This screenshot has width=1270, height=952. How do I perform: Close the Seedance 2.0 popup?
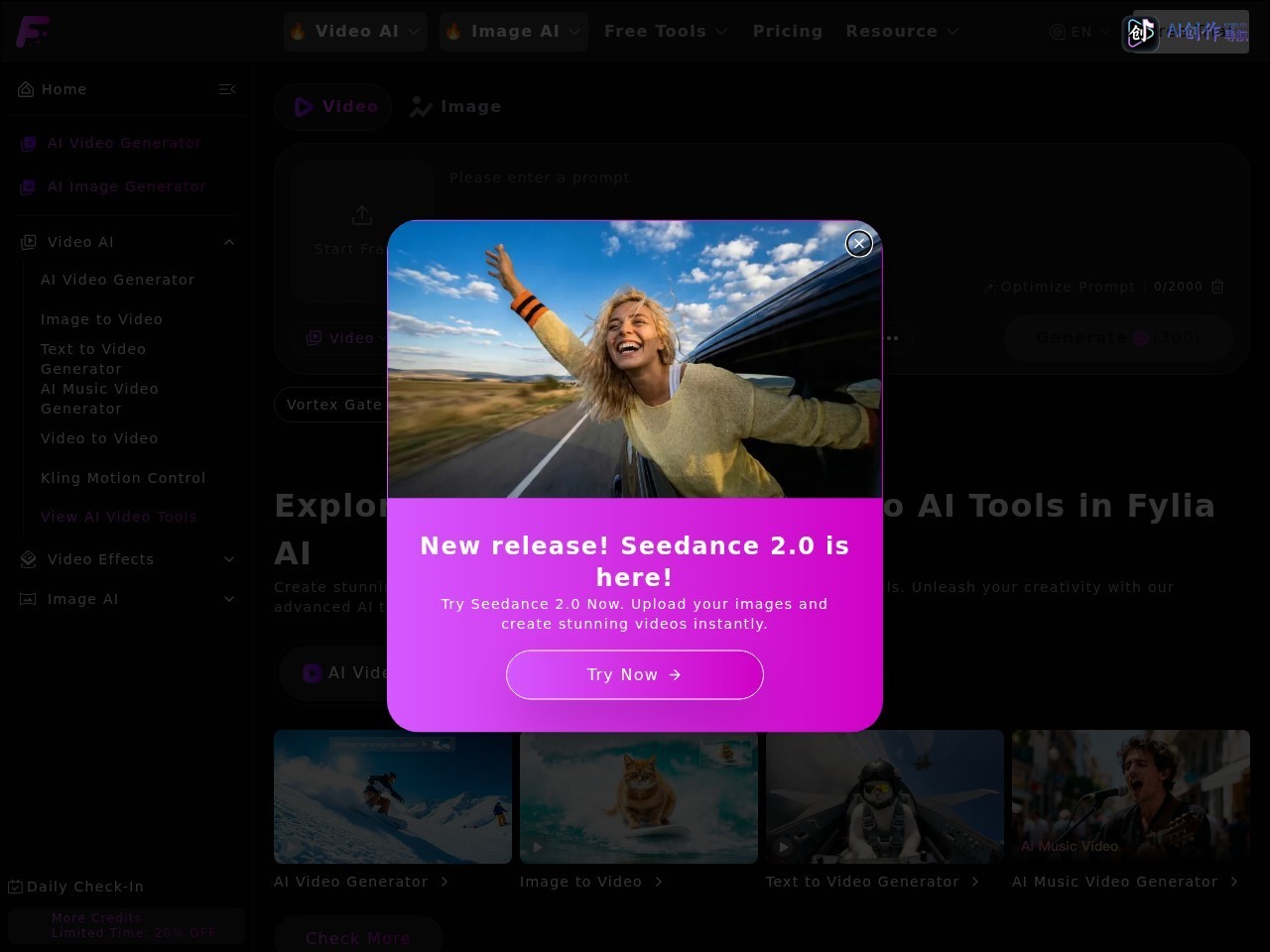point(859,243)
